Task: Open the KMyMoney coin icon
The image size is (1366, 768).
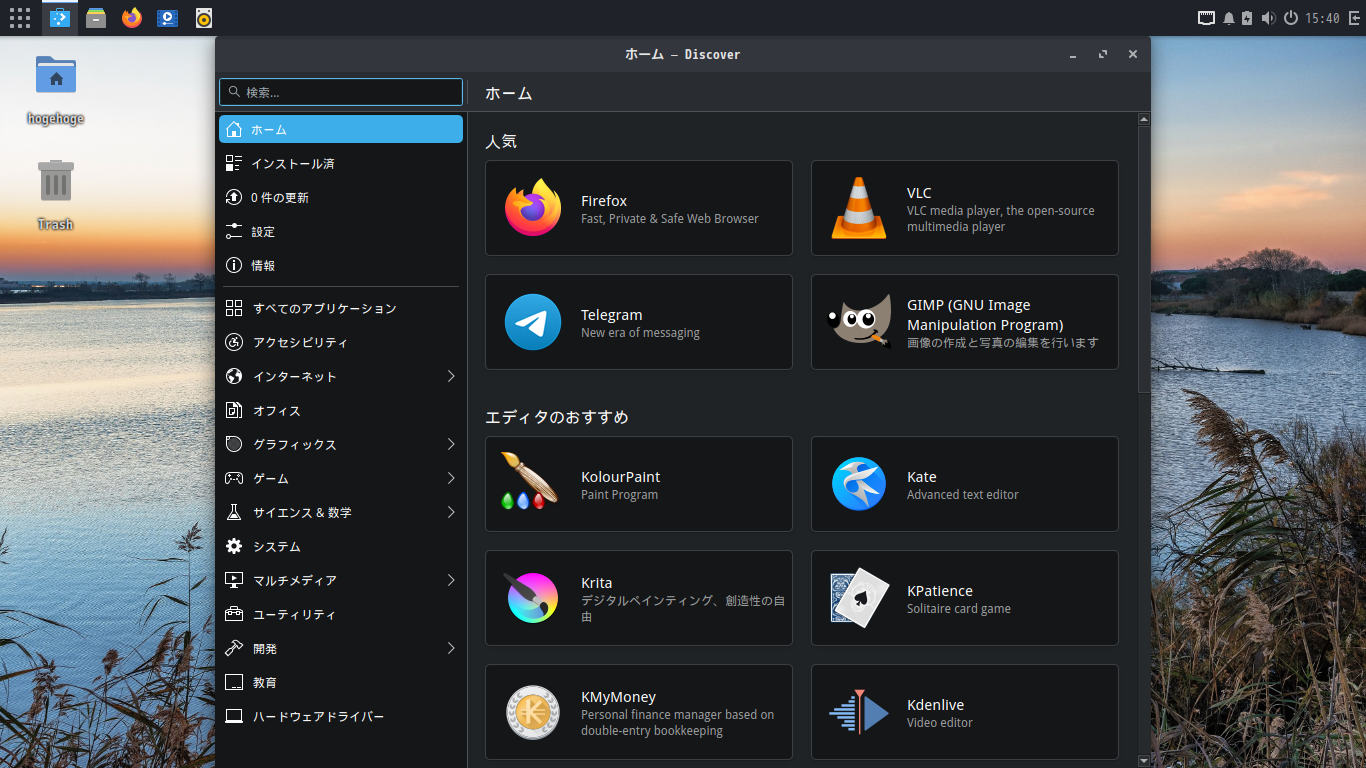Action: pyautogui.click(x=533, y=712)
